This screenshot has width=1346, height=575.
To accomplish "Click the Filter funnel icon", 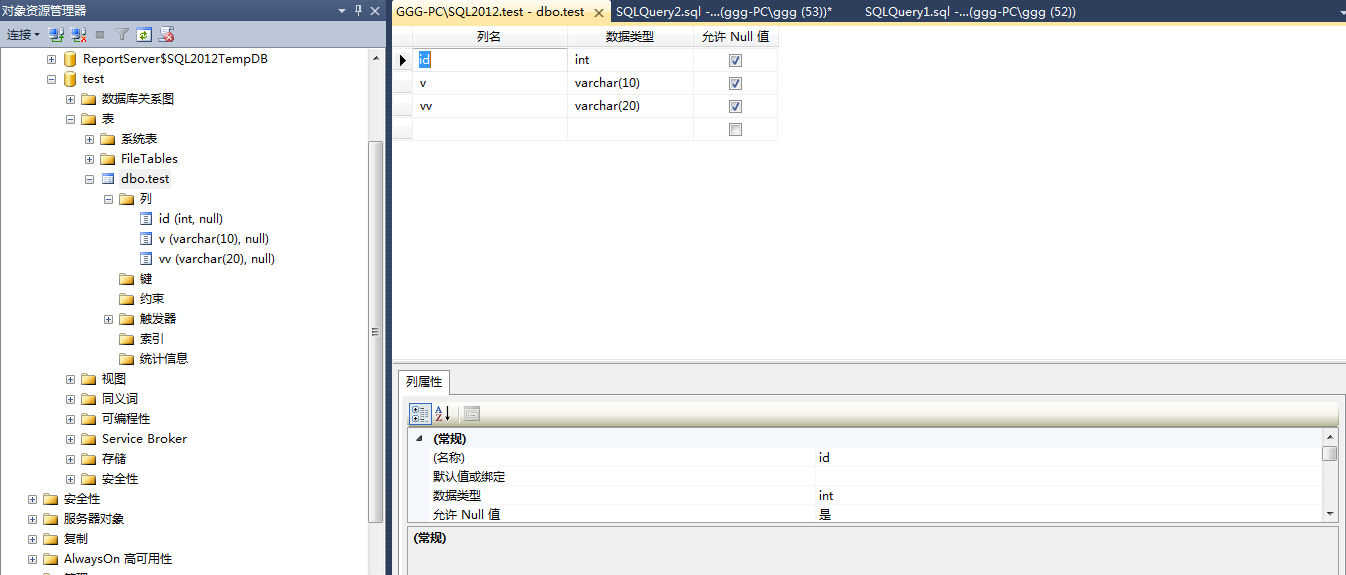I will (x=121, y=35).
